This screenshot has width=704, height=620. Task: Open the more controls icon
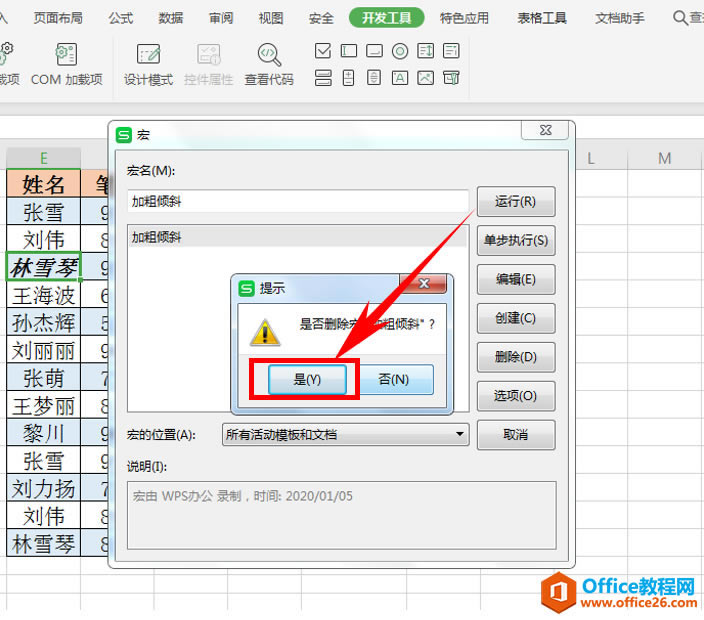(451, 78)
